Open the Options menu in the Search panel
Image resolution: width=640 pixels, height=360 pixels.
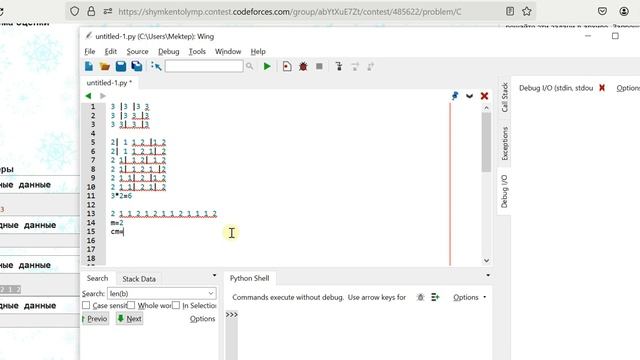[x=202, y=319]
